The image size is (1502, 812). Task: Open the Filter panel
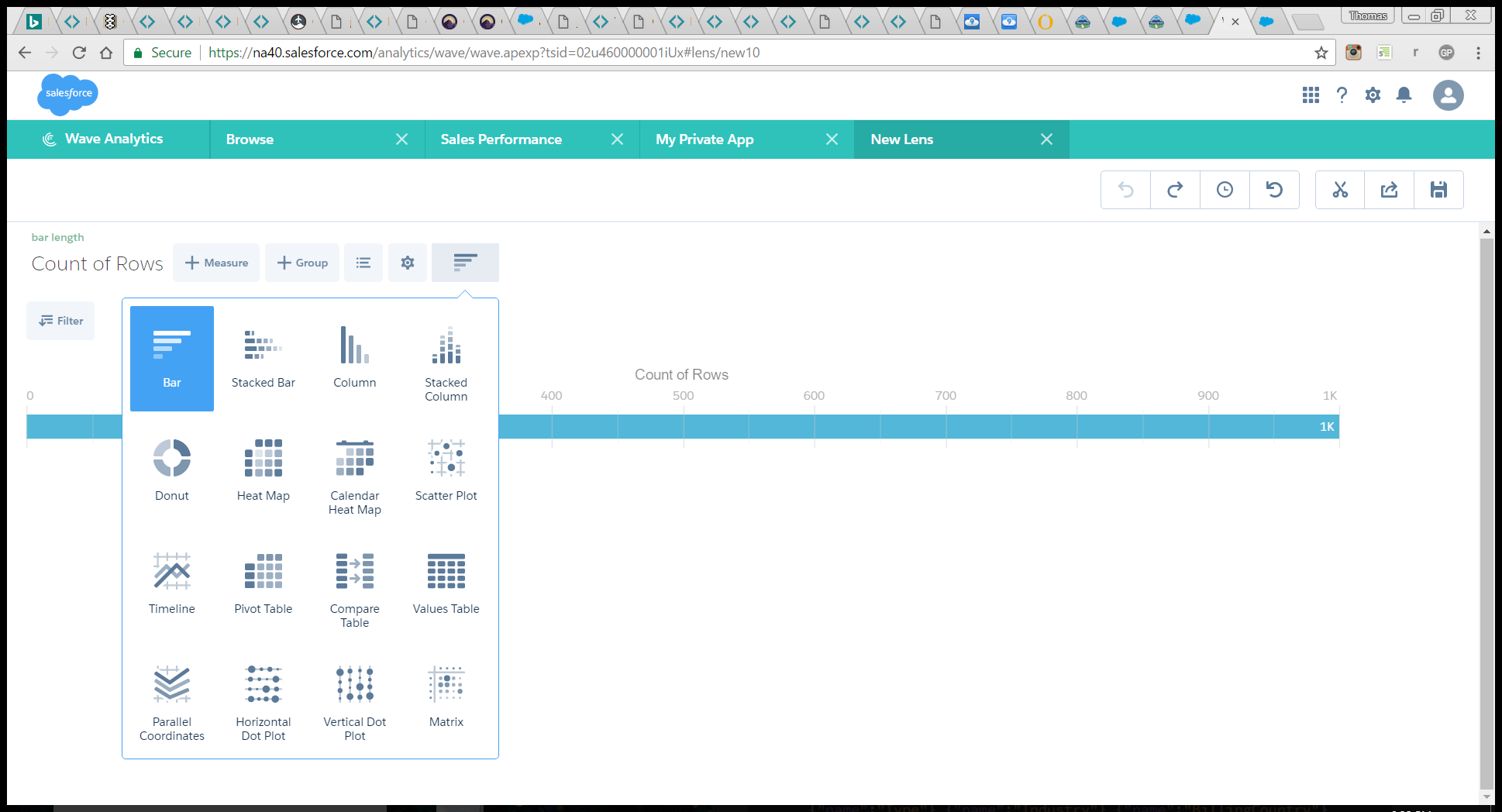(x=60, y=320)
